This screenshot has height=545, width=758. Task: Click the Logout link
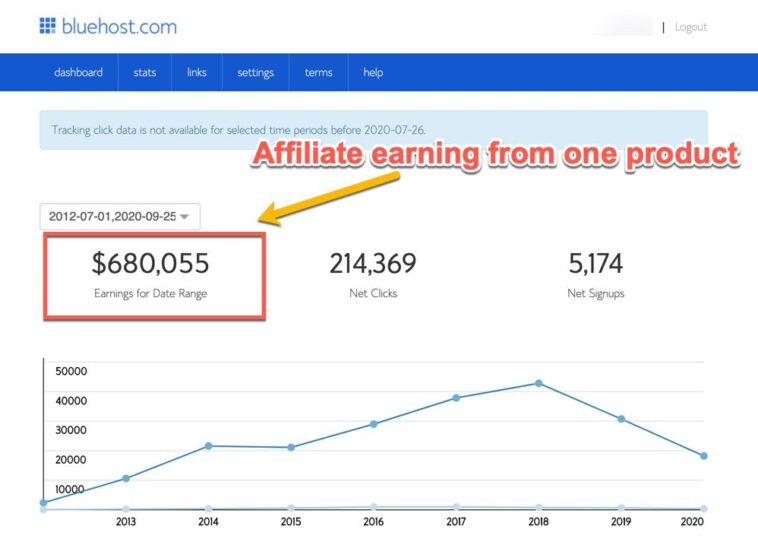pos(690,27)
